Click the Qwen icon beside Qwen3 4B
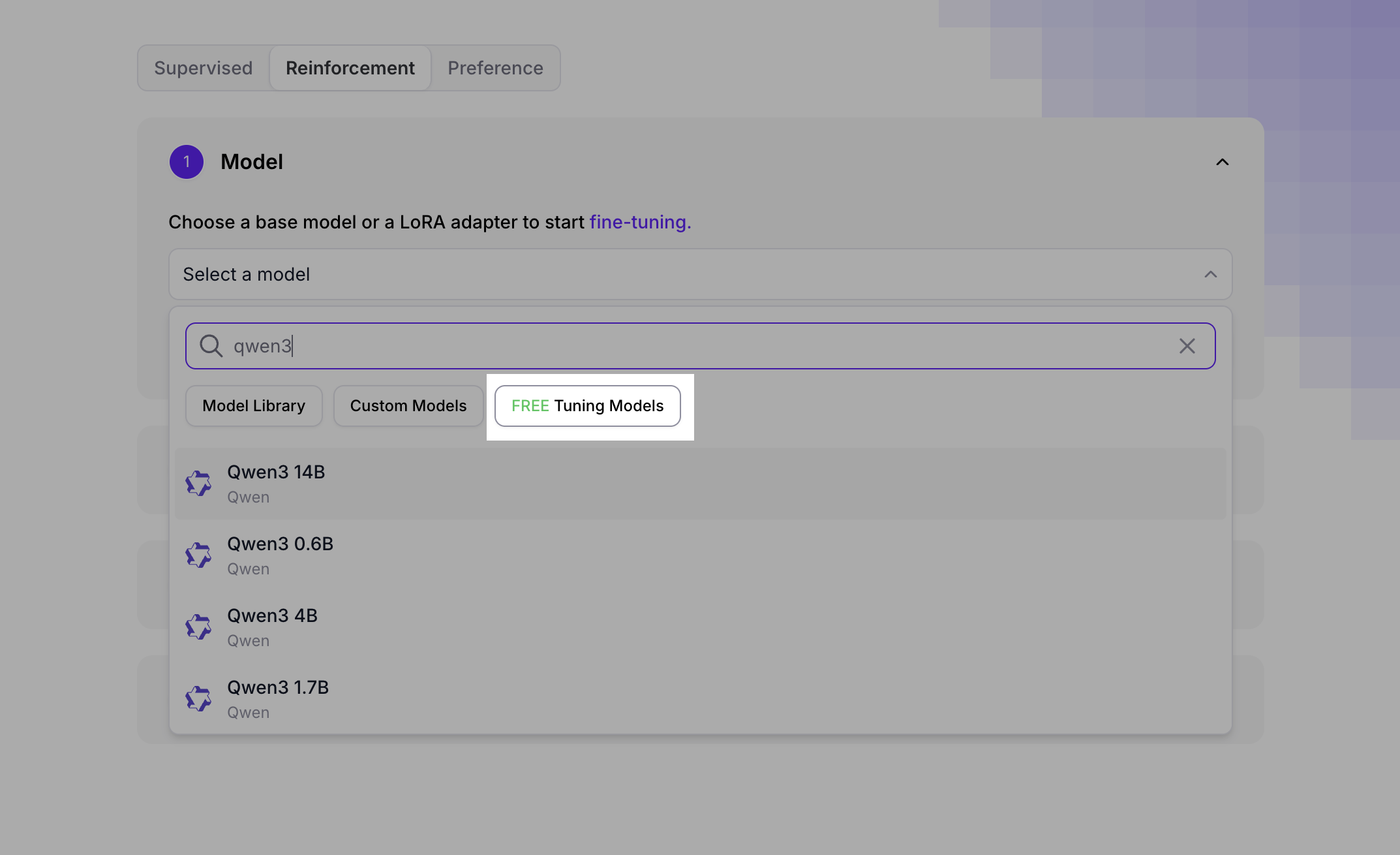Image resolution: width=1400 pixels, height=855 pixels. click(x=199, y=626)
